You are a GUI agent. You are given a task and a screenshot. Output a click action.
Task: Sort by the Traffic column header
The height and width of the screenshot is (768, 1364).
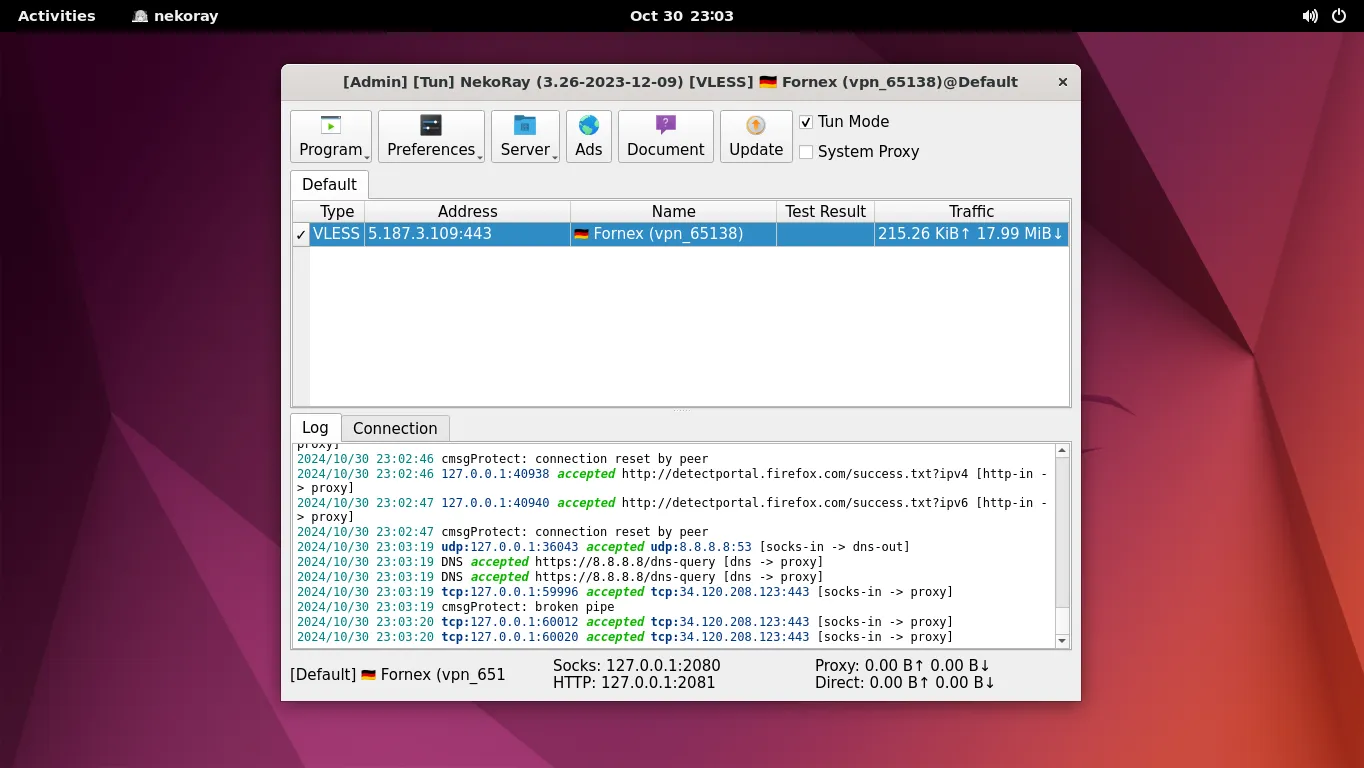(x=971, y=212)
